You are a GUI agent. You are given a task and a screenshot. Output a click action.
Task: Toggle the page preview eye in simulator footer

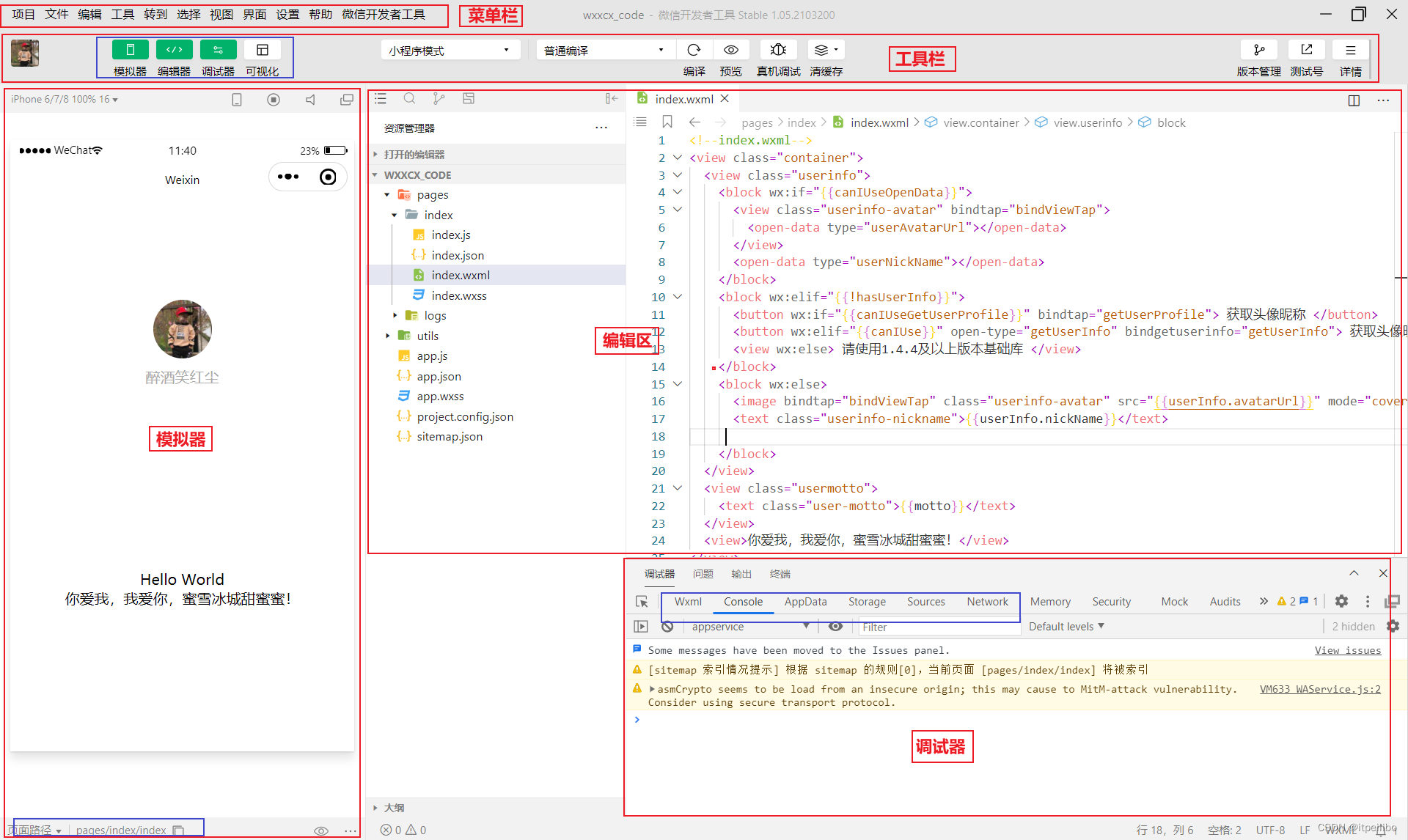pyautogui.click(x=321, y=830)
